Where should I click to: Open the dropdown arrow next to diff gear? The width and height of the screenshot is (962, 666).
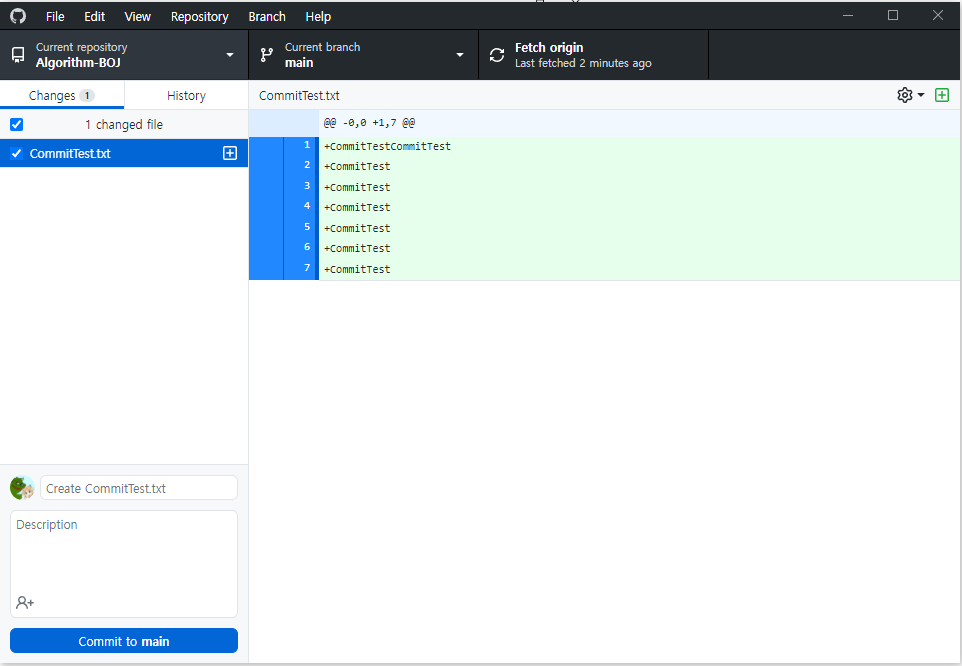tap(921, 95)
